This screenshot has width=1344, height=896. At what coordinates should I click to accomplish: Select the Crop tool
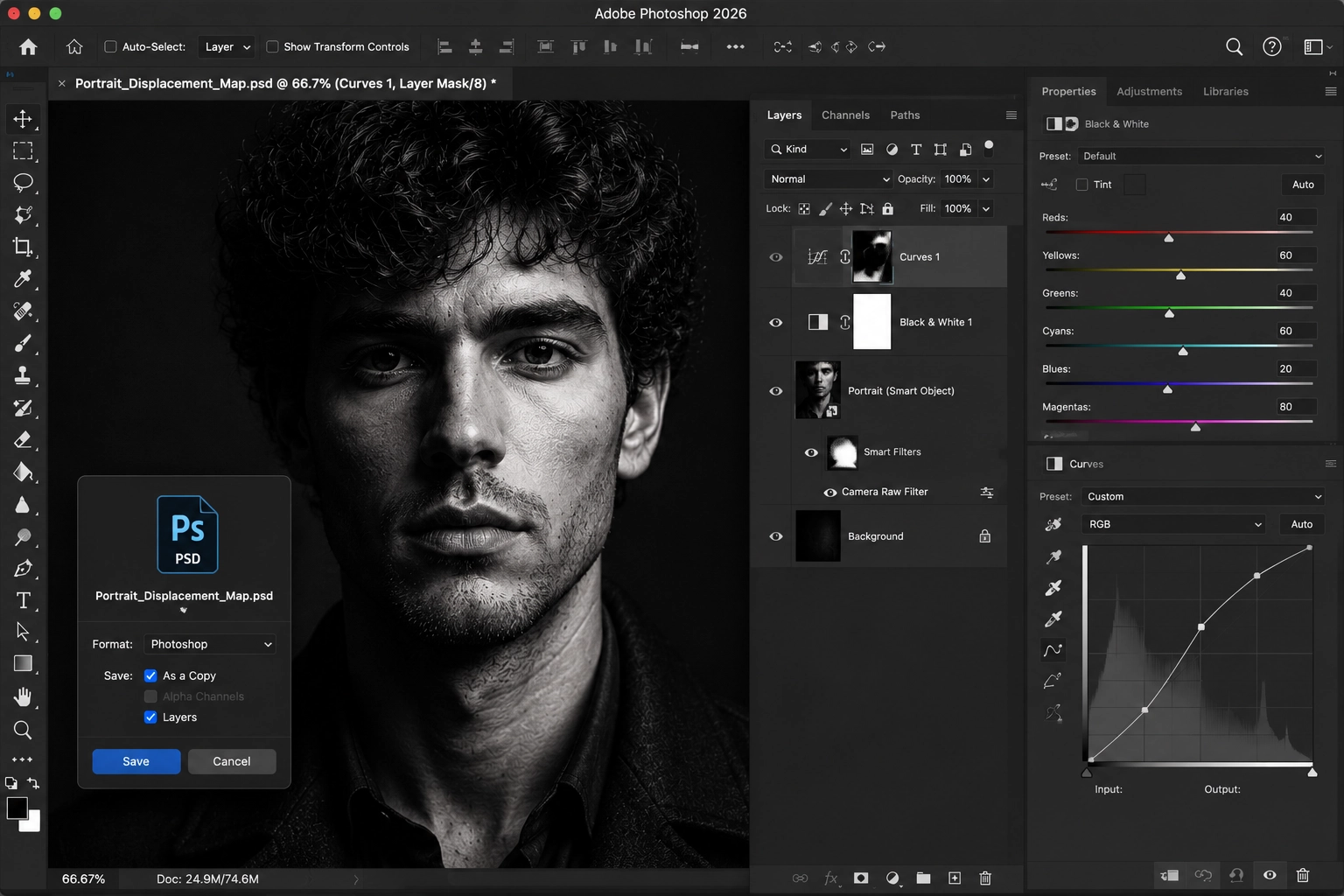click(23, 248)
